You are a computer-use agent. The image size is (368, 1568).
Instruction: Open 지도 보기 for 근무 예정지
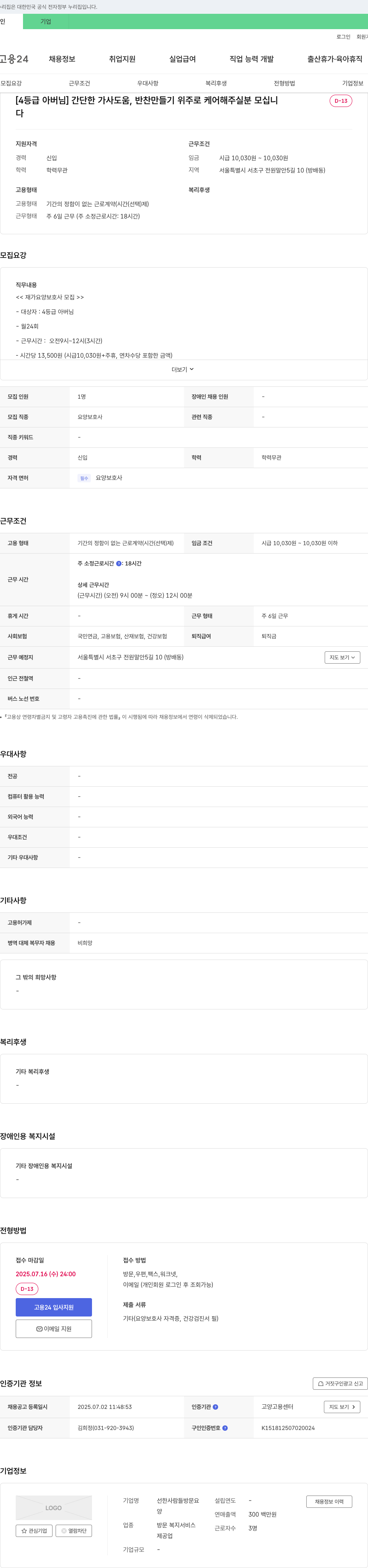(x=342, y=657)
